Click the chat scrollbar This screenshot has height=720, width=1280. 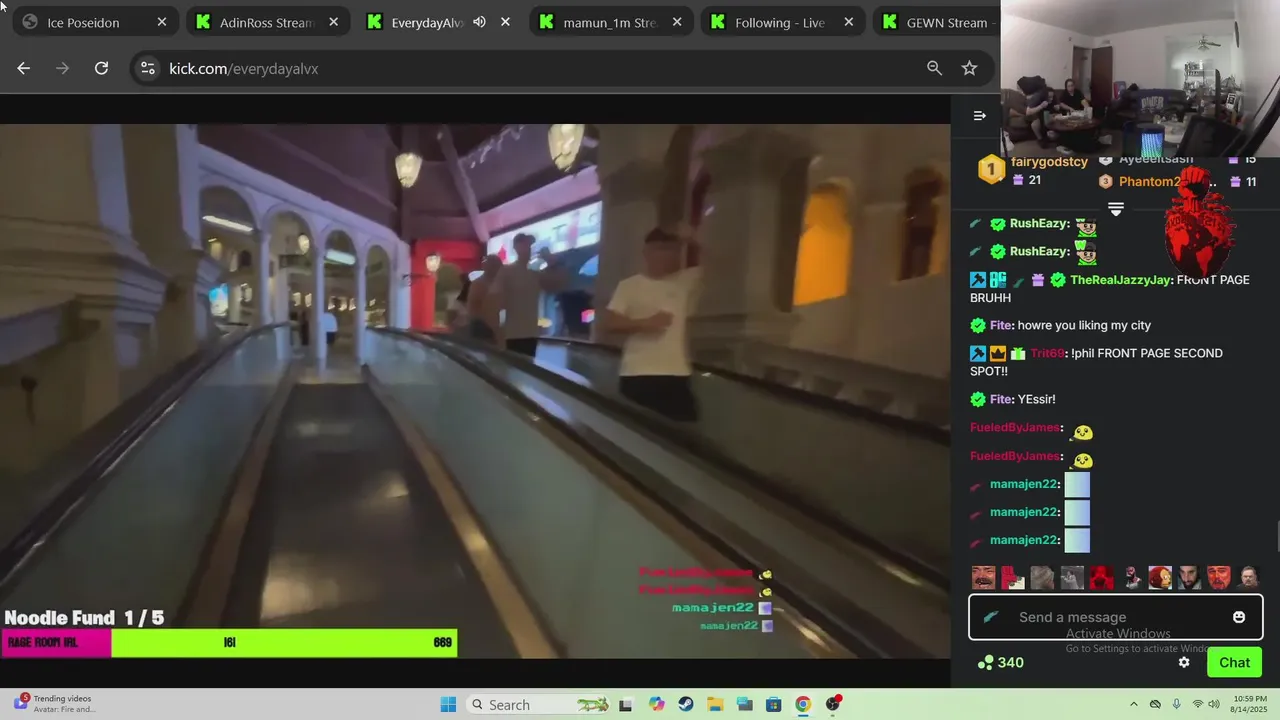(x=1276, y=537)
